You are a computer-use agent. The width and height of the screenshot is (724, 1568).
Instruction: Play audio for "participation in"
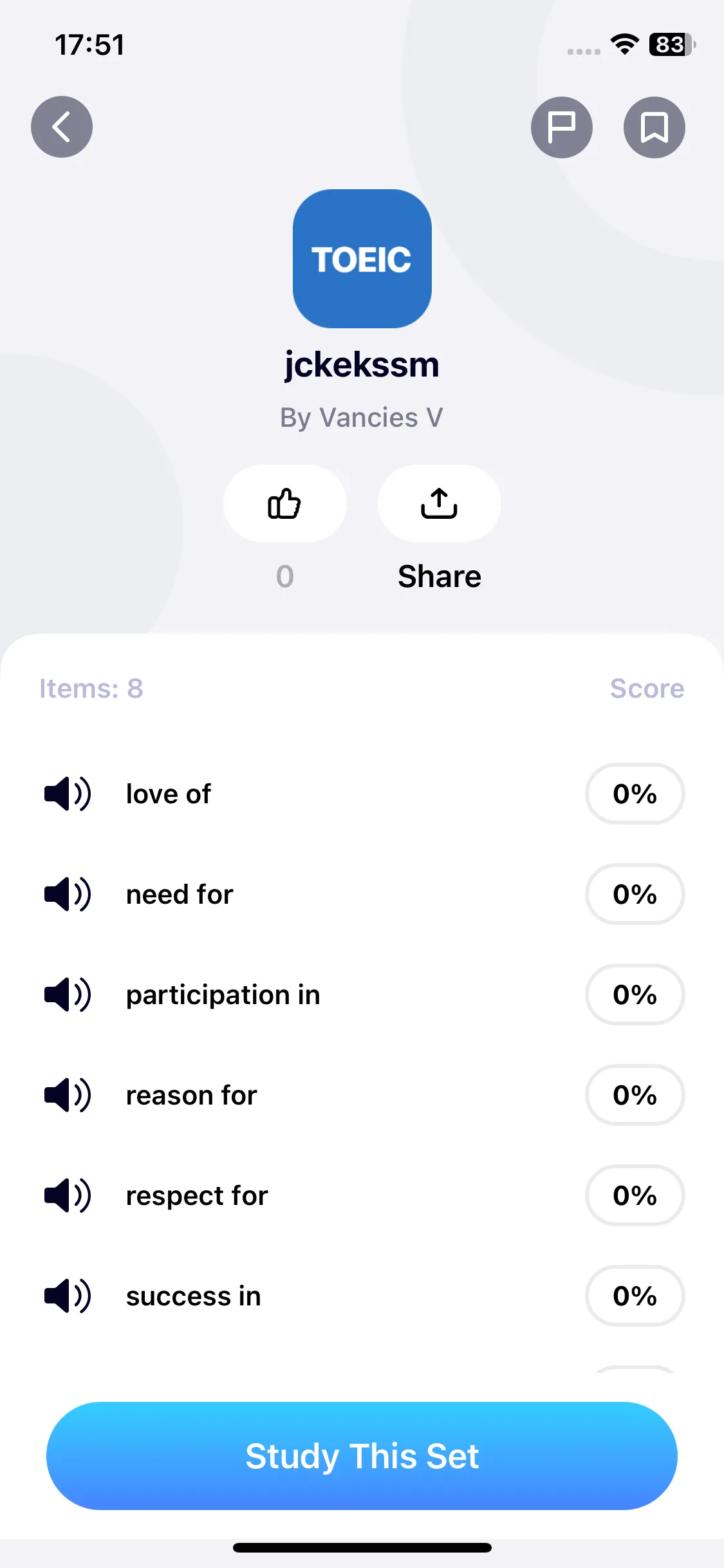pos(68,994)
